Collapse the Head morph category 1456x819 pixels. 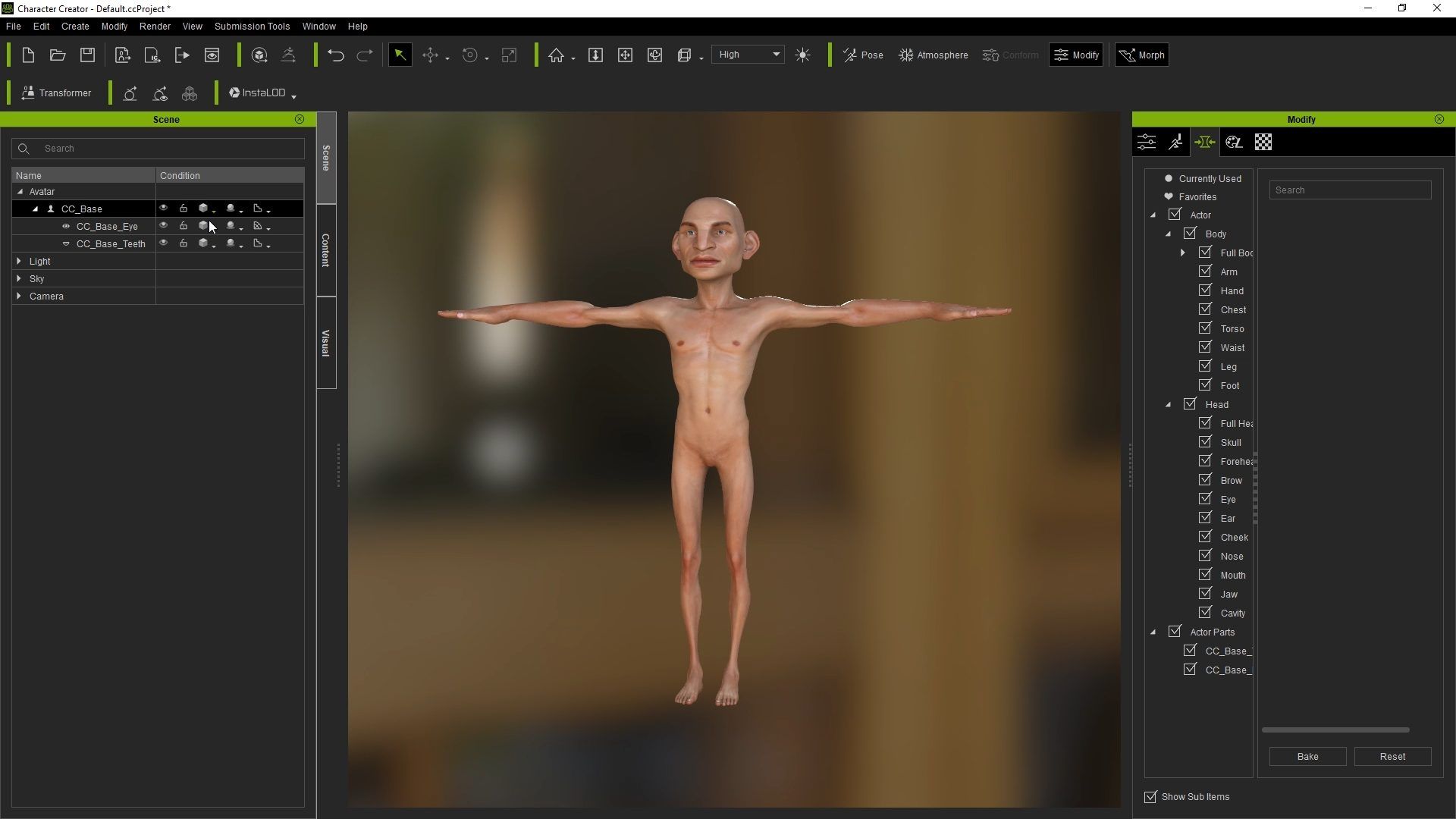[x=1168, y=404]
